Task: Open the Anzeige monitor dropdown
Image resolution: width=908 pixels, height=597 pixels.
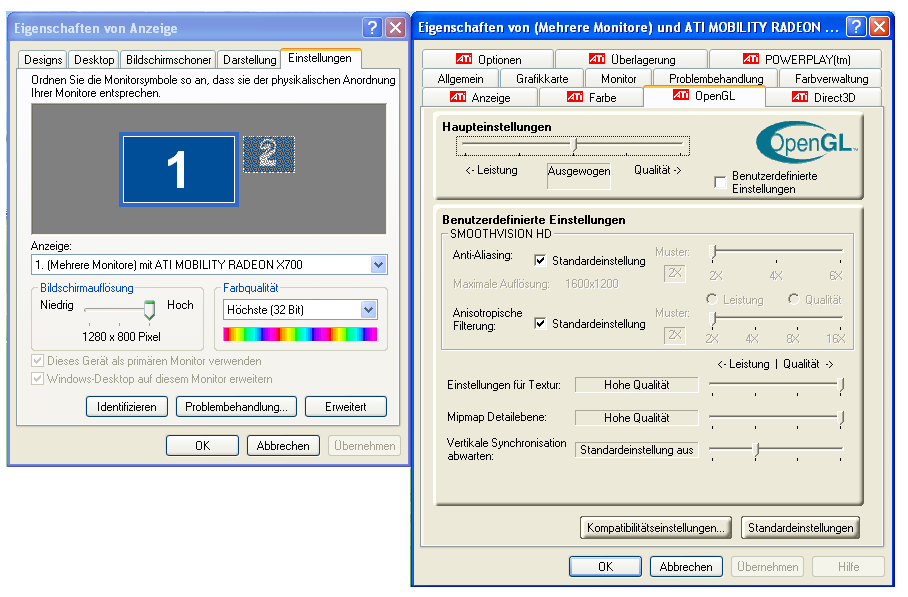Action: [378, 265]
